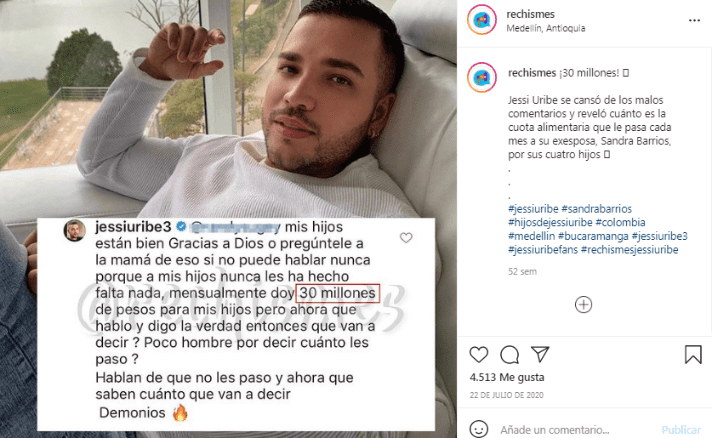Image resolution: width=712 pixels, height=438 pixels.
Task: Click the rechismes profile avatar in header
Action: pyautogui.click(x=482, y=20)
